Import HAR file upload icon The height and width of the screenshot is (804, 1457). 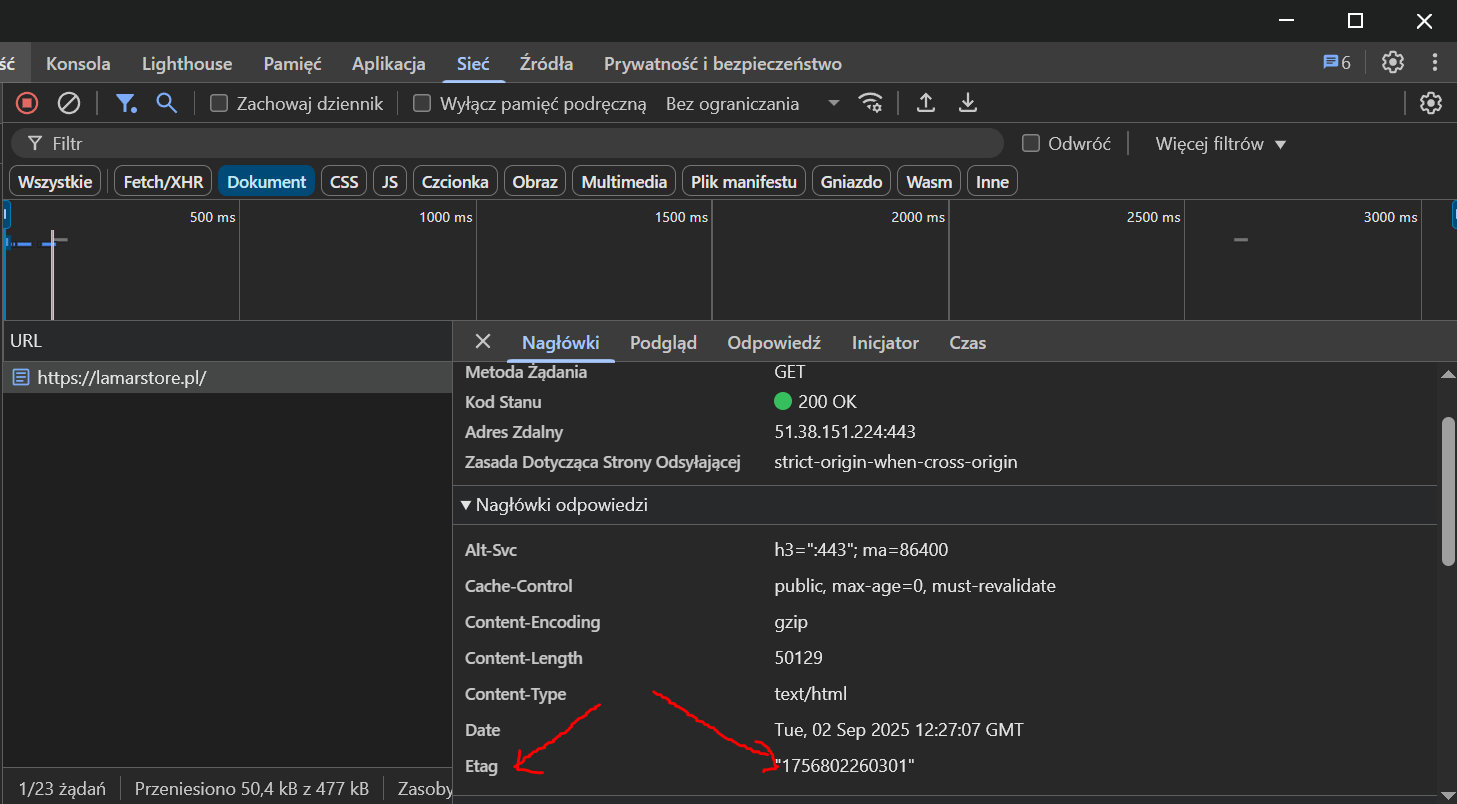coord(926,103)
